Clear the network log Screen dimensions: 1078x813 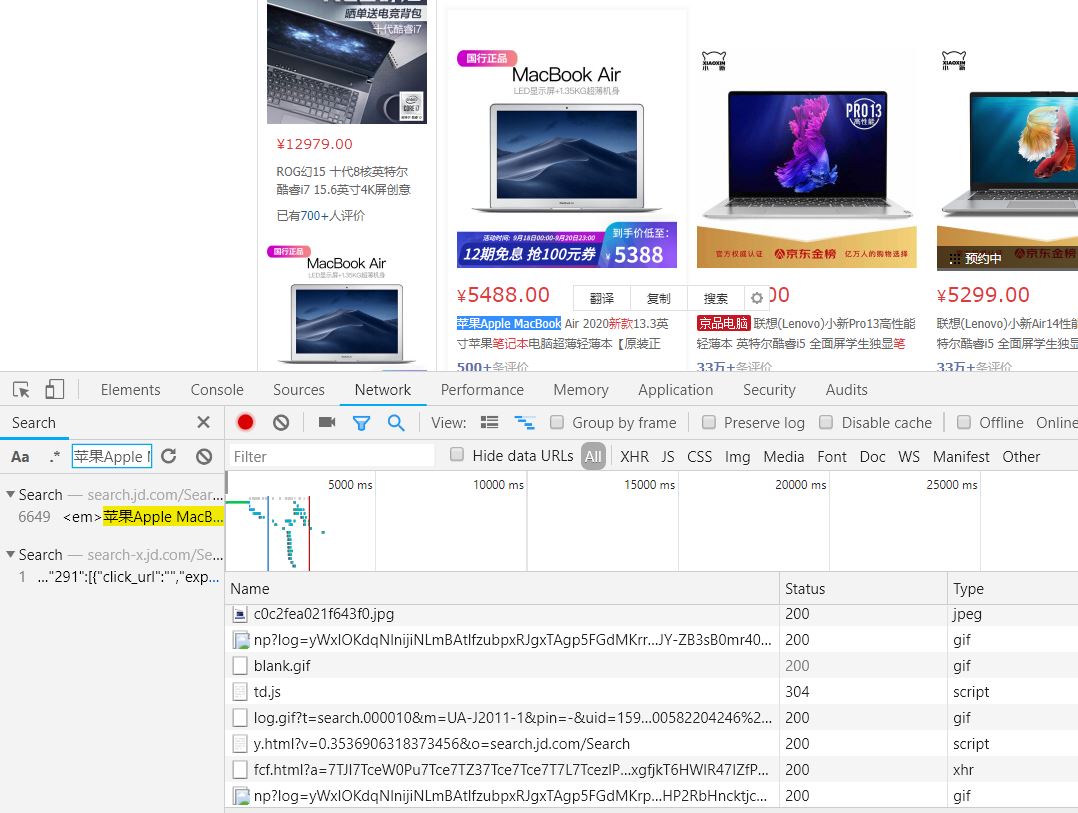(280, 422)
